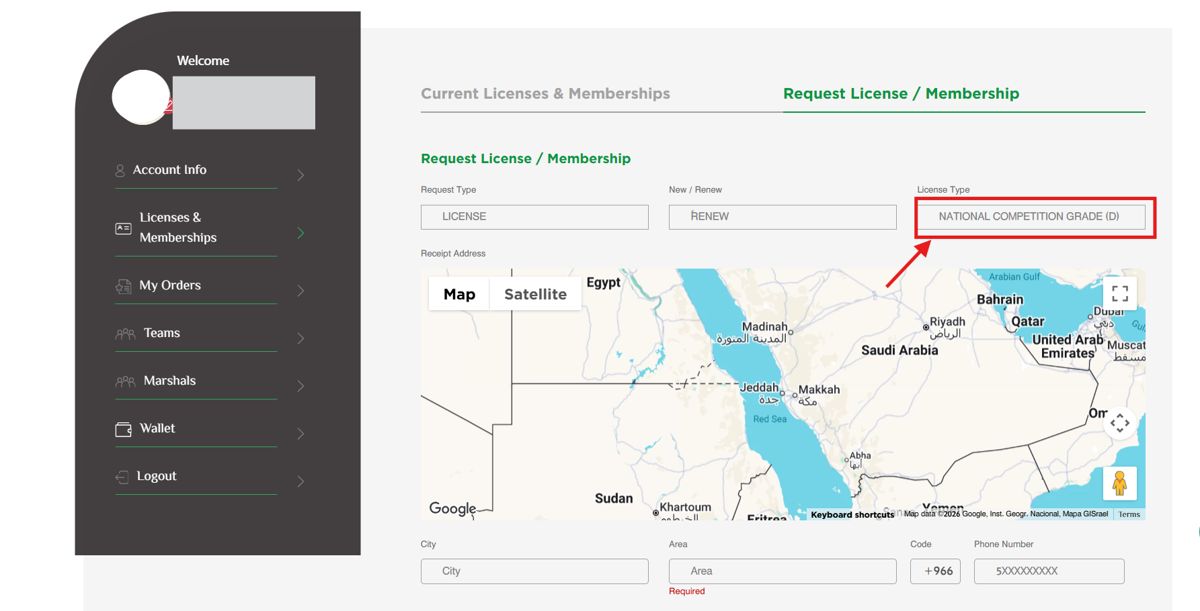Screen dimensions: 1200x611
Task: Open the map camera controls icon
Action: click(x=1120, y=423)
